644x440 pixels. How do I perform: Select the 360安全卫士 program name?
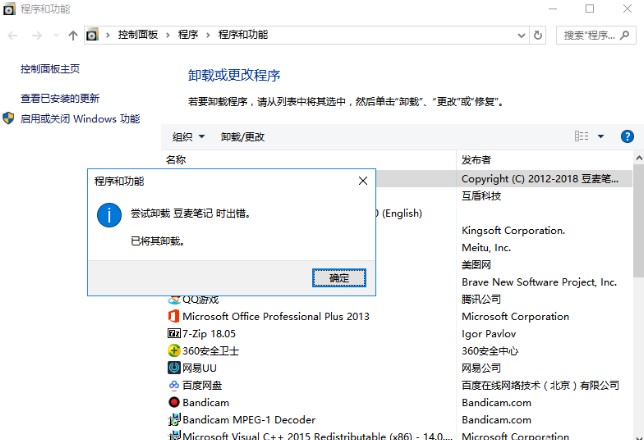(x=210, y=351)
